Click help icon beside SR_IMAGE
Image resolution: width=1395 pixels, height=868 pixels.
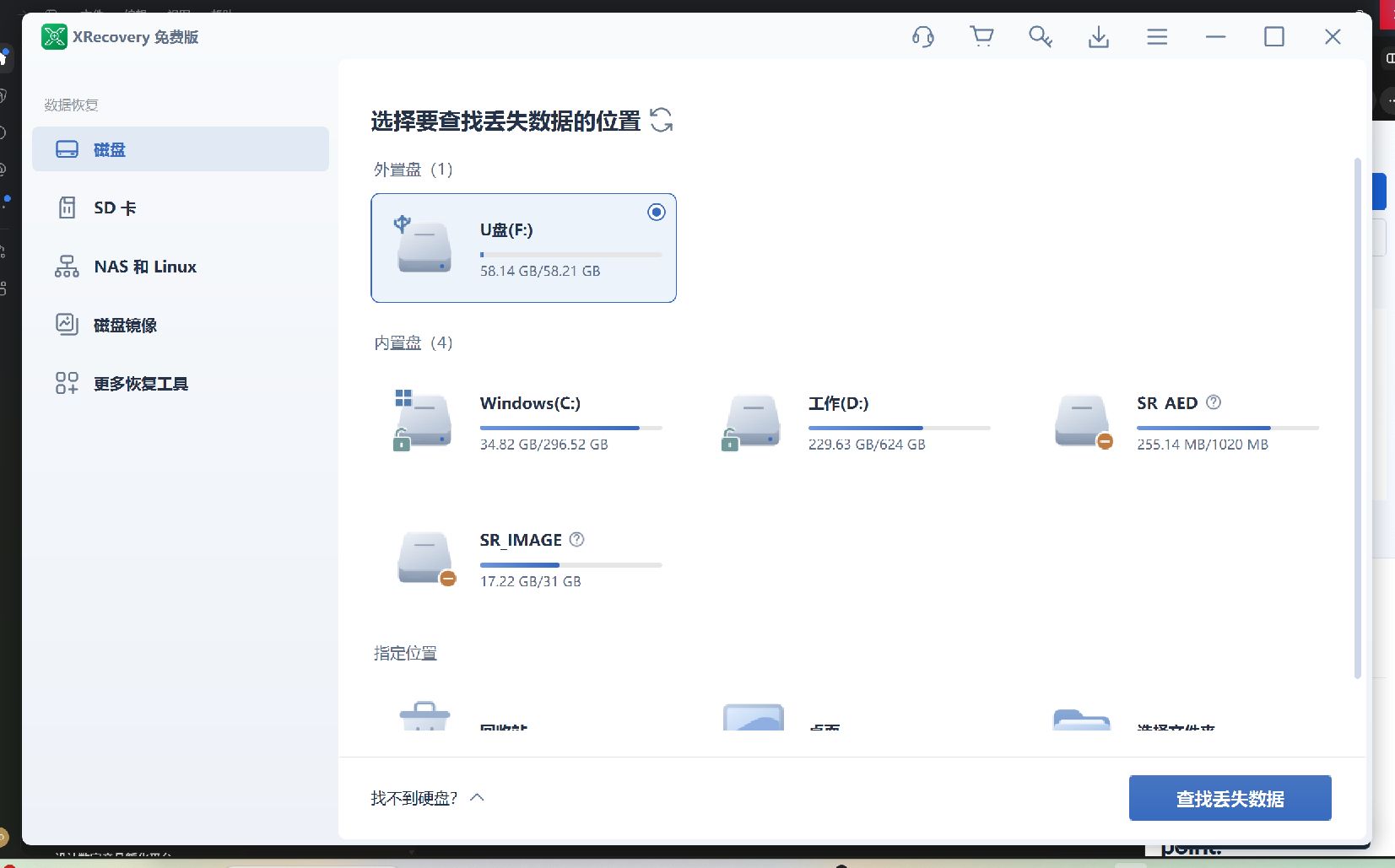(x=576, y=539)
